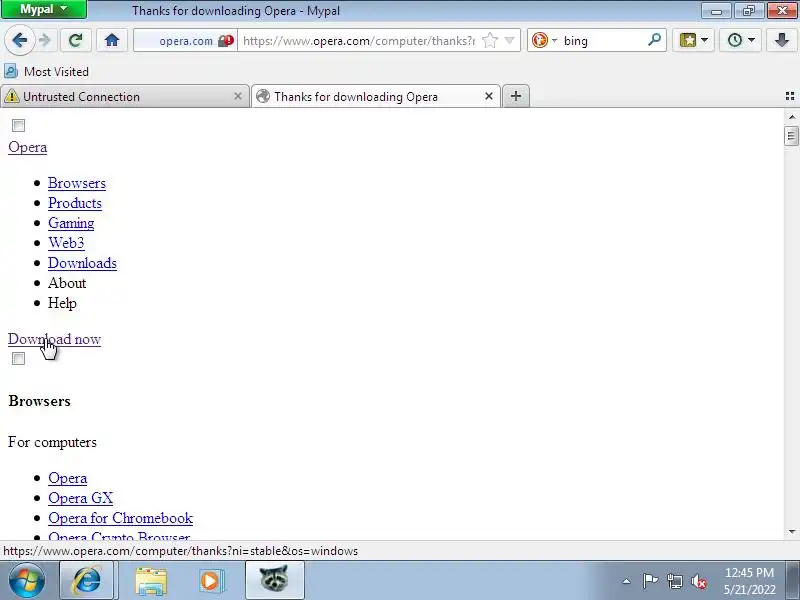Open the Mypal application menu

click(x=44, y=9)
